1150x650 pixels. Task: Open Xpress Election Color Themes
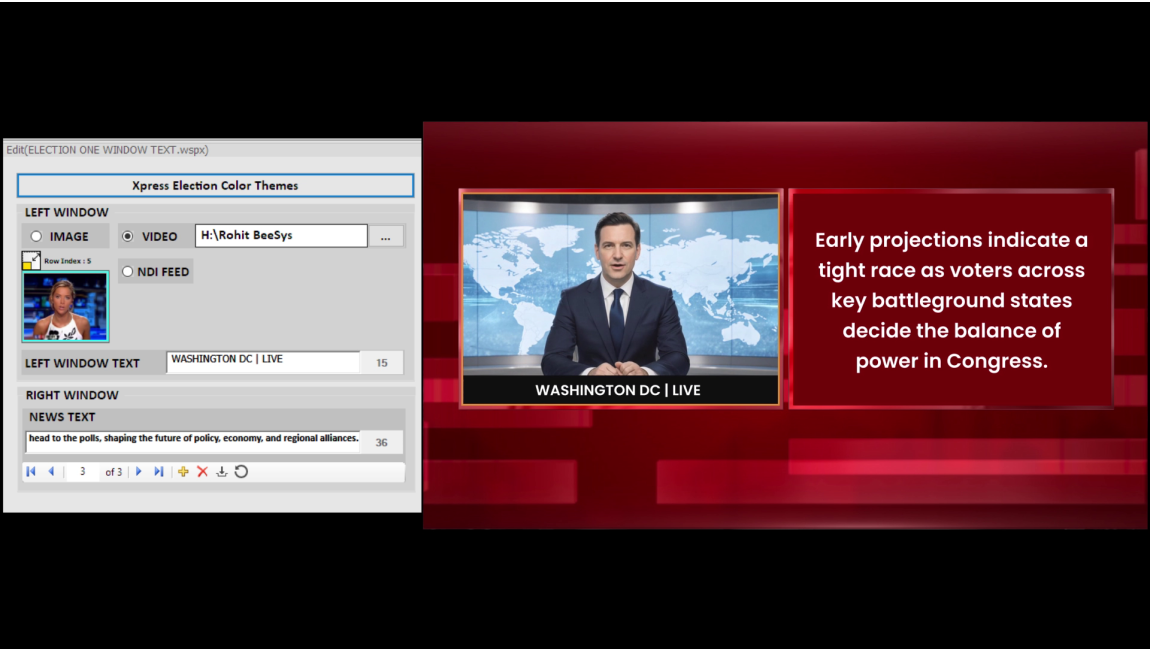click(215, 185)
